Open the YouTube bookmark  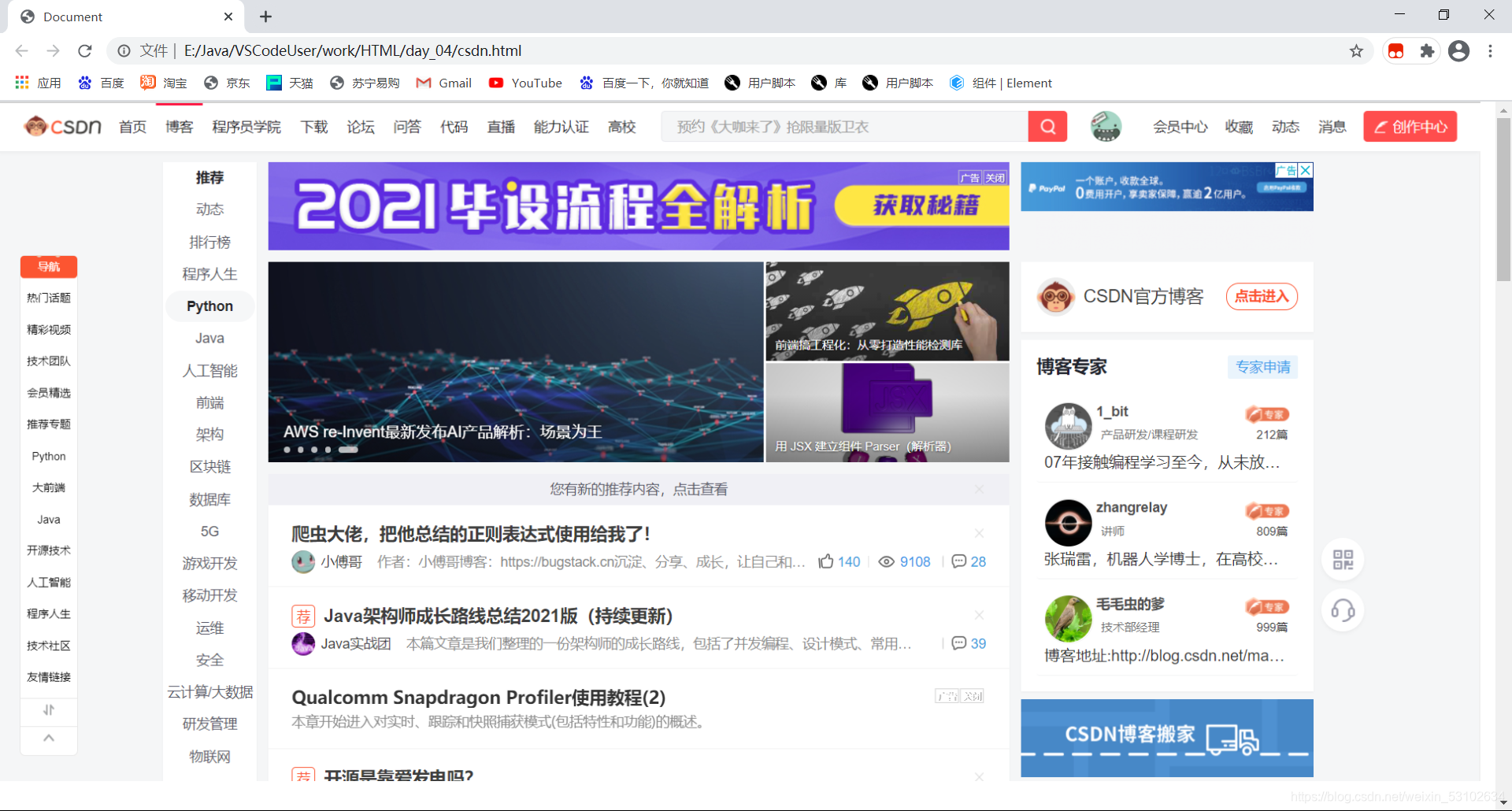525,83
